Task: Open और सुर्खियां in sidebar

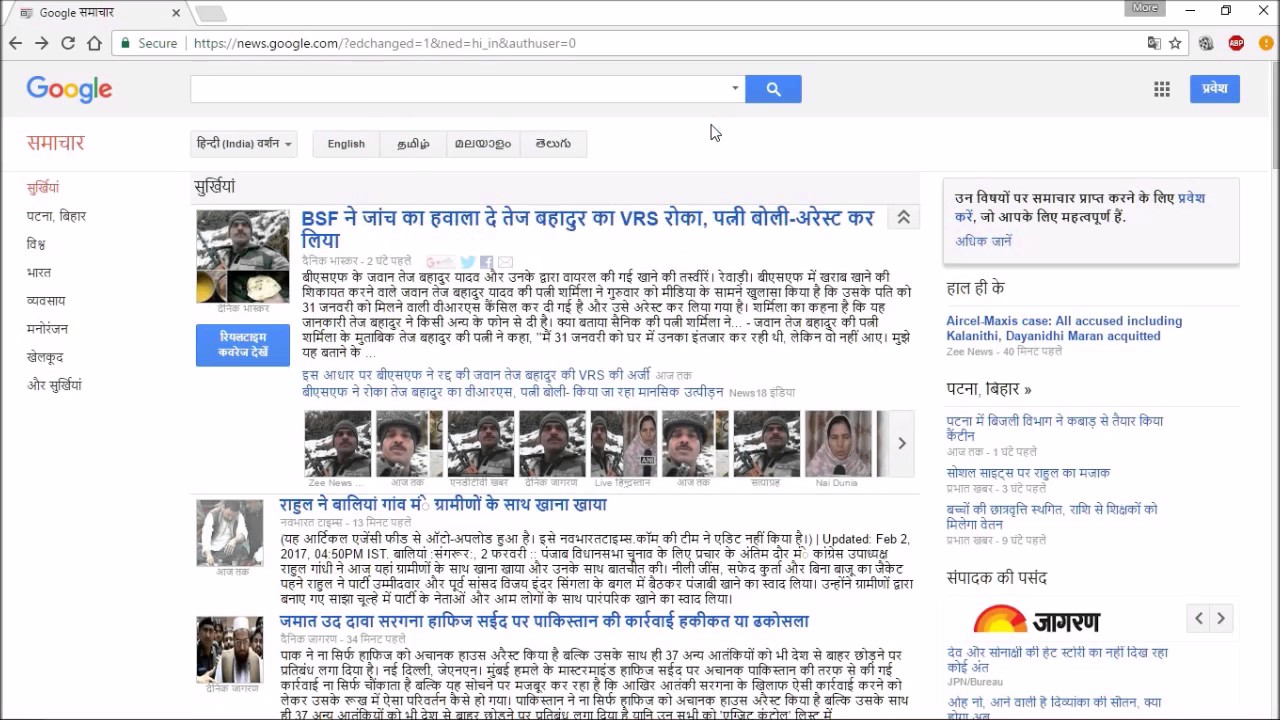Action: point(54,385)
